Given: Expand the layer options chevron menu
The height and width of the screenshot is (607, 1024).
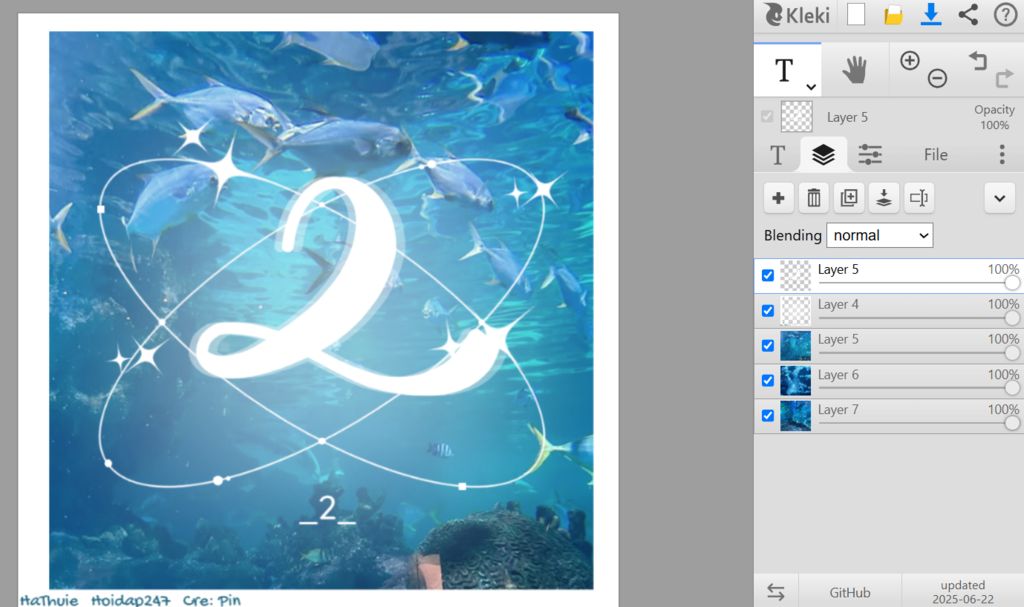Looking at the screenshot, I should 999,198.
